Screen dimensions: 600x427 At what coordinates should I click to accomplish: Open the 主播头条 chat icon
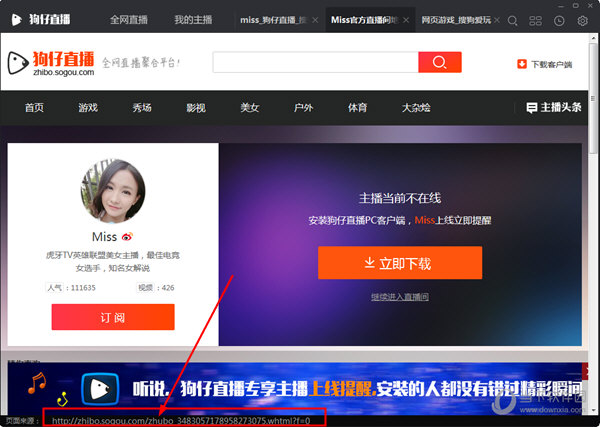532,107
